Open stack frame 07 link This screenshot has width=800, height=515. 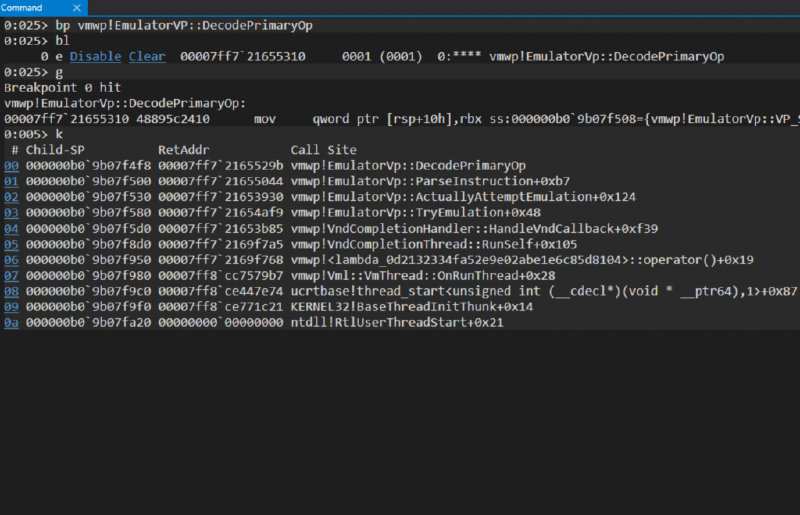[x=11, y=276]
